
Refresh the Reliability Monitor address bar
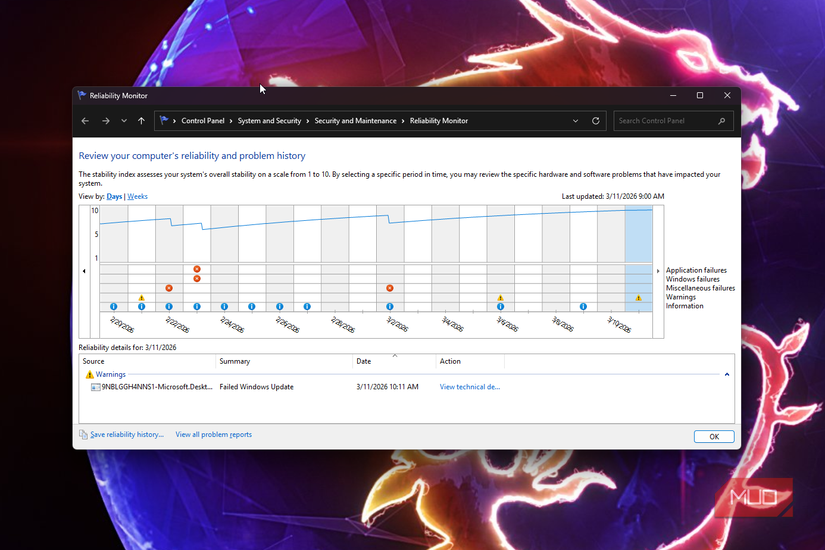click(x=596, y=121)
